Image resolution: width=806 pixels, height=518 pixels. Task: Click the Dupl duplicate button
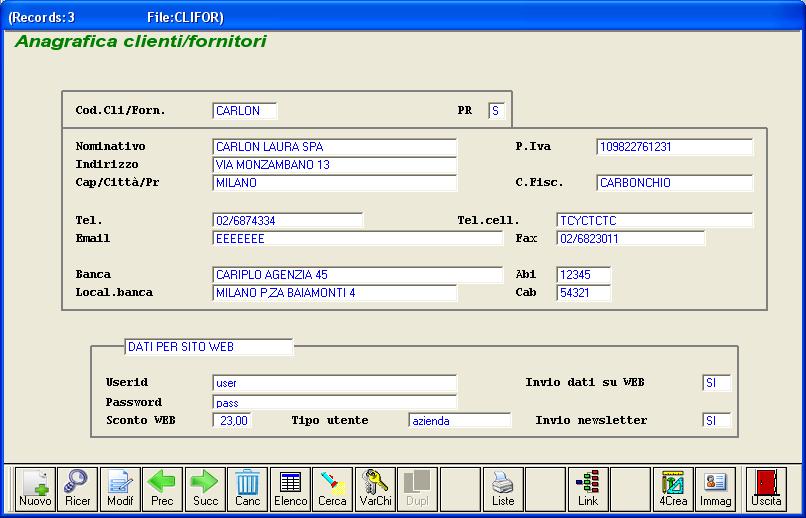pyautogui.click(x=418, y=489)
